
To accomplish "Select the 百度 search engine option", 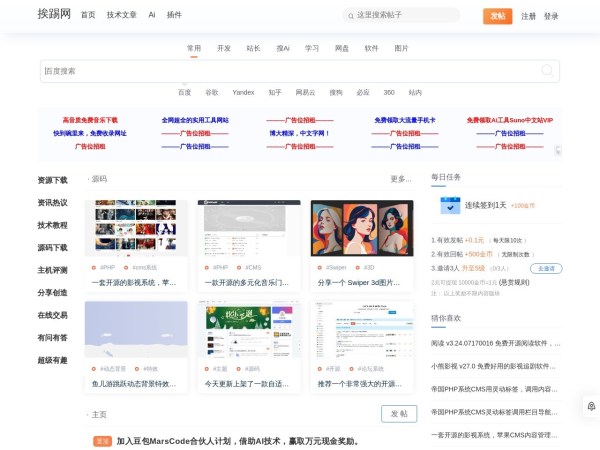I will 184,92.
